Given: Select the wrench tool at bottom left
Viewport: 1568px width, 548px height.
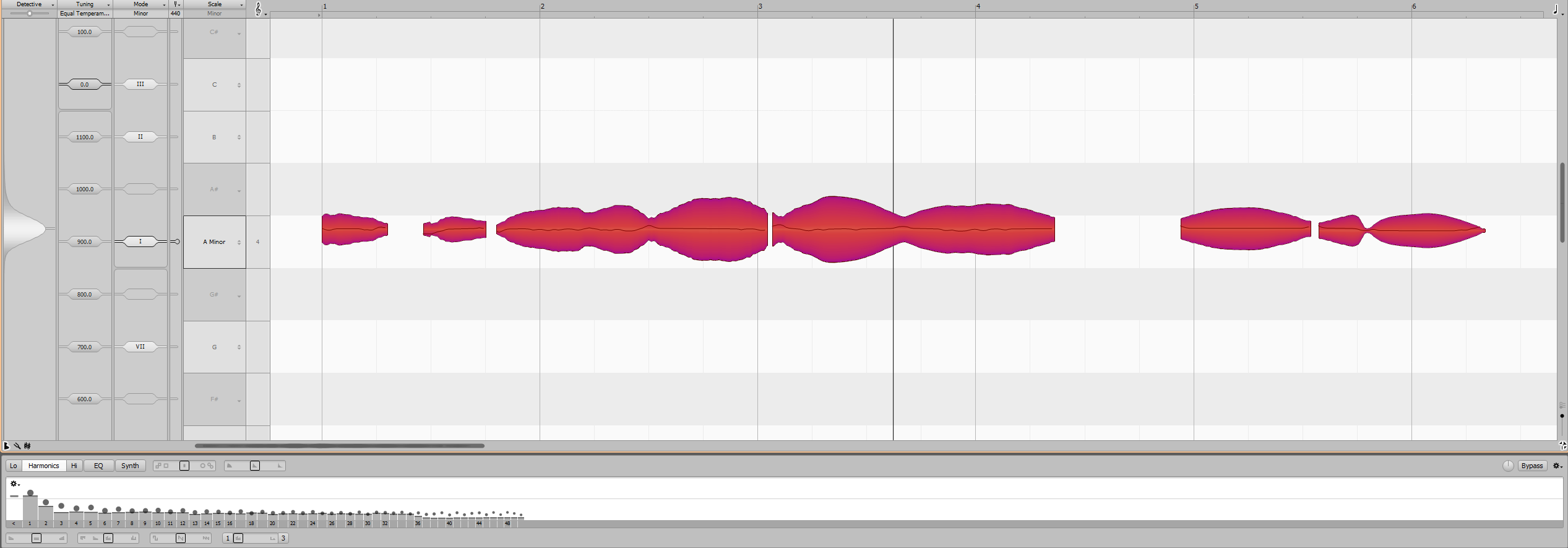Looking at the screenshot, I should [x=17, y=446].
